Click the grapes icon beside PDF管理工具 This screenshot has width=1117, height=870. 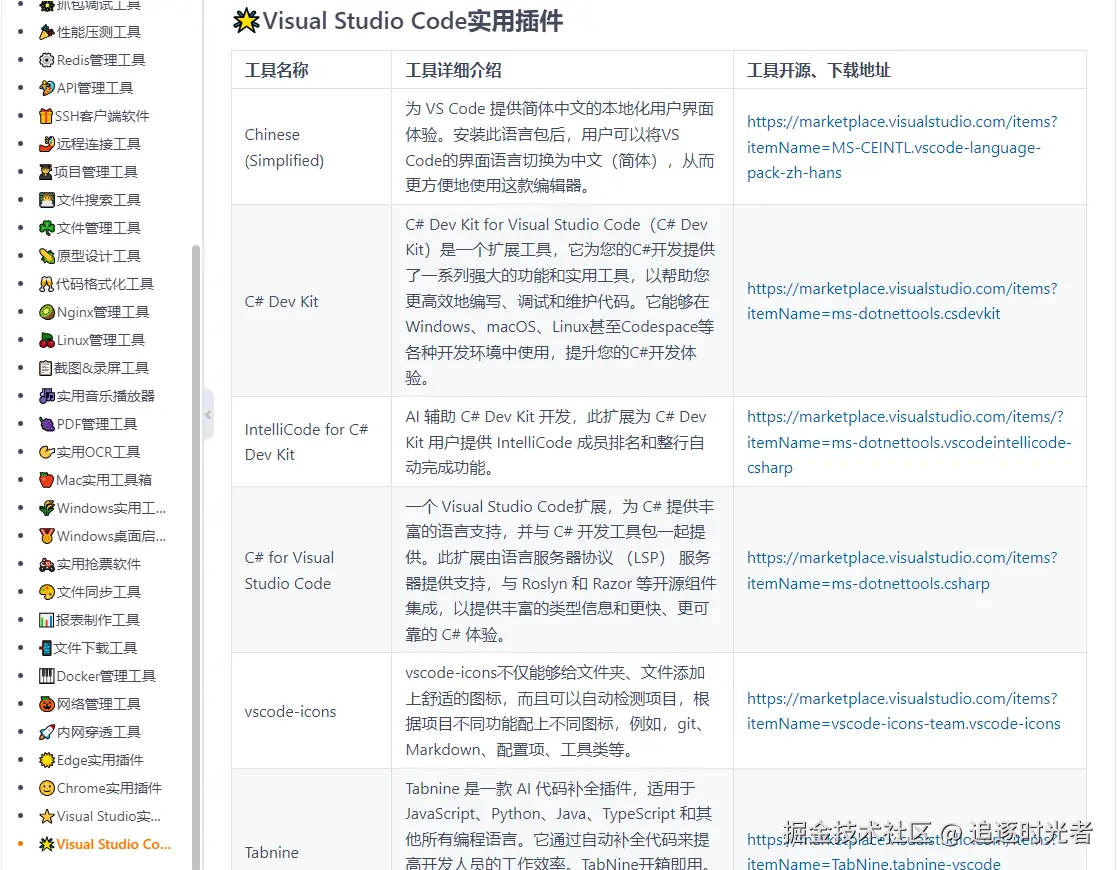tap(46, 424)
